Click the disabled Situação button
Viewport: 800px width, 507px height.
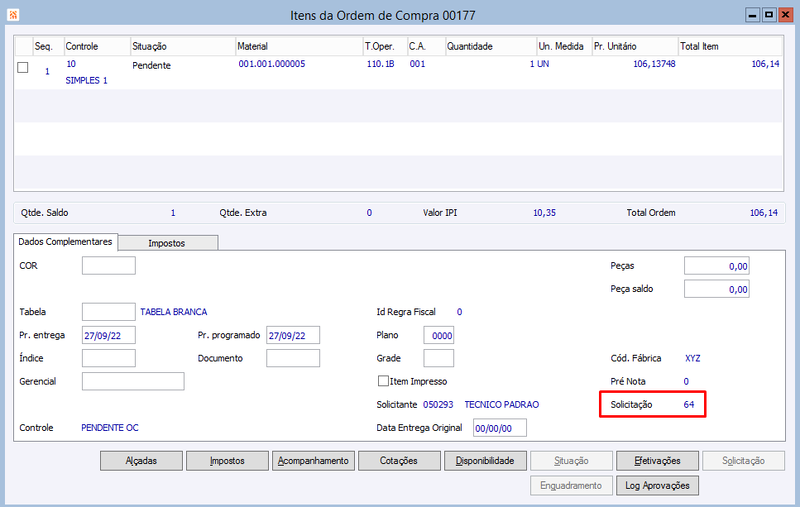click(571, 461)
